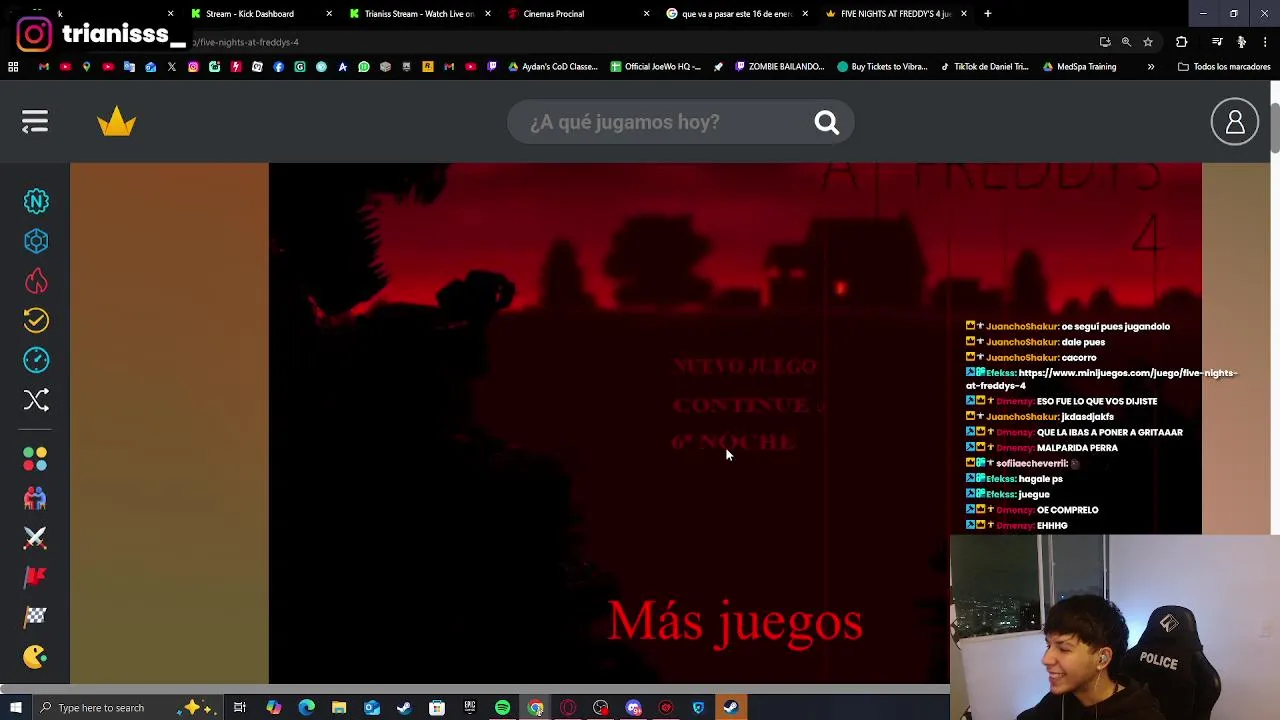
Task: Open the hamburger menu on Minijuegos
Action: (x=35, y=122)
